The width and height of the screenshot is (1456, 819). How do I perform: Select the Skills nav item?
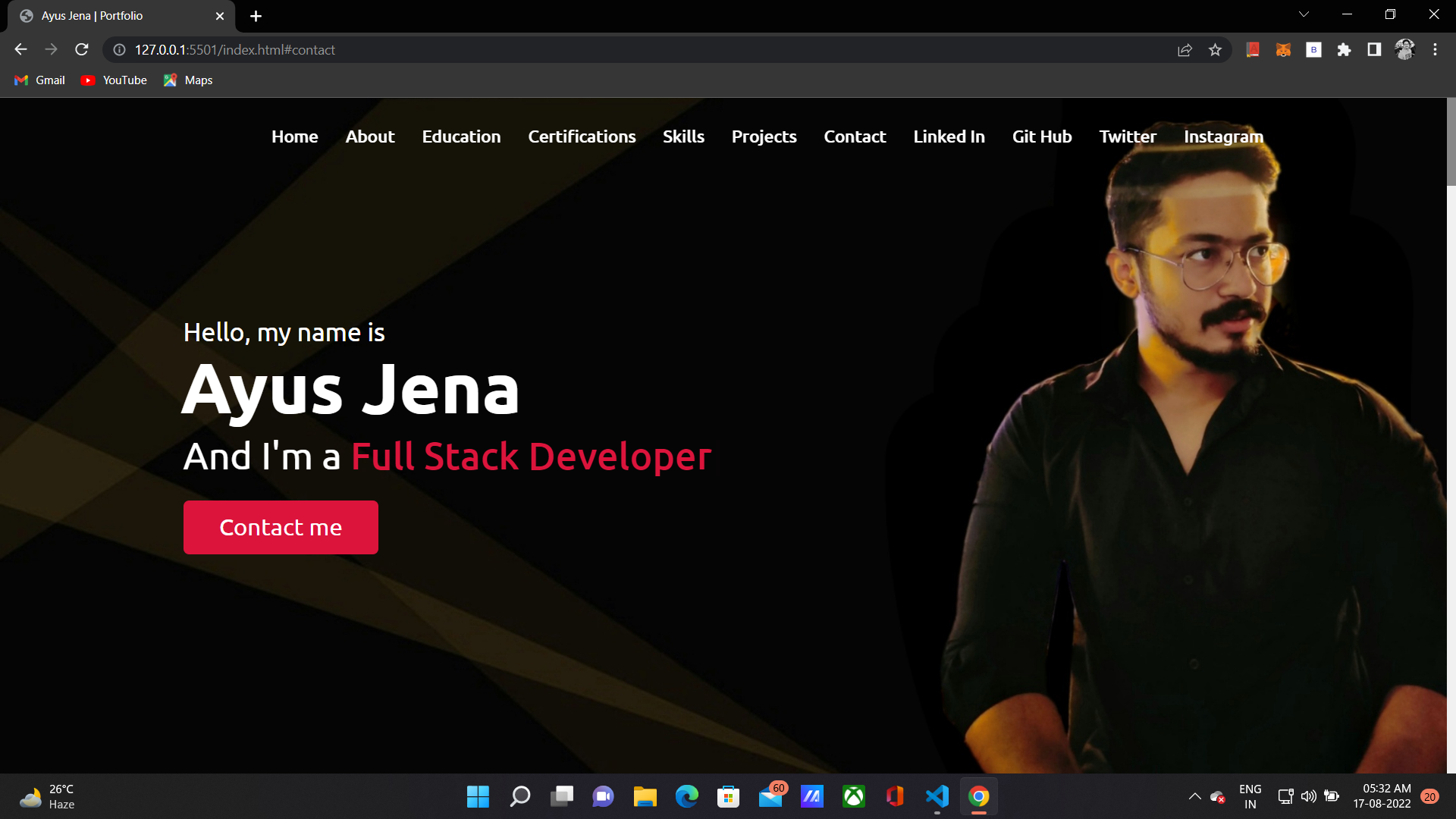pos(683,136)
